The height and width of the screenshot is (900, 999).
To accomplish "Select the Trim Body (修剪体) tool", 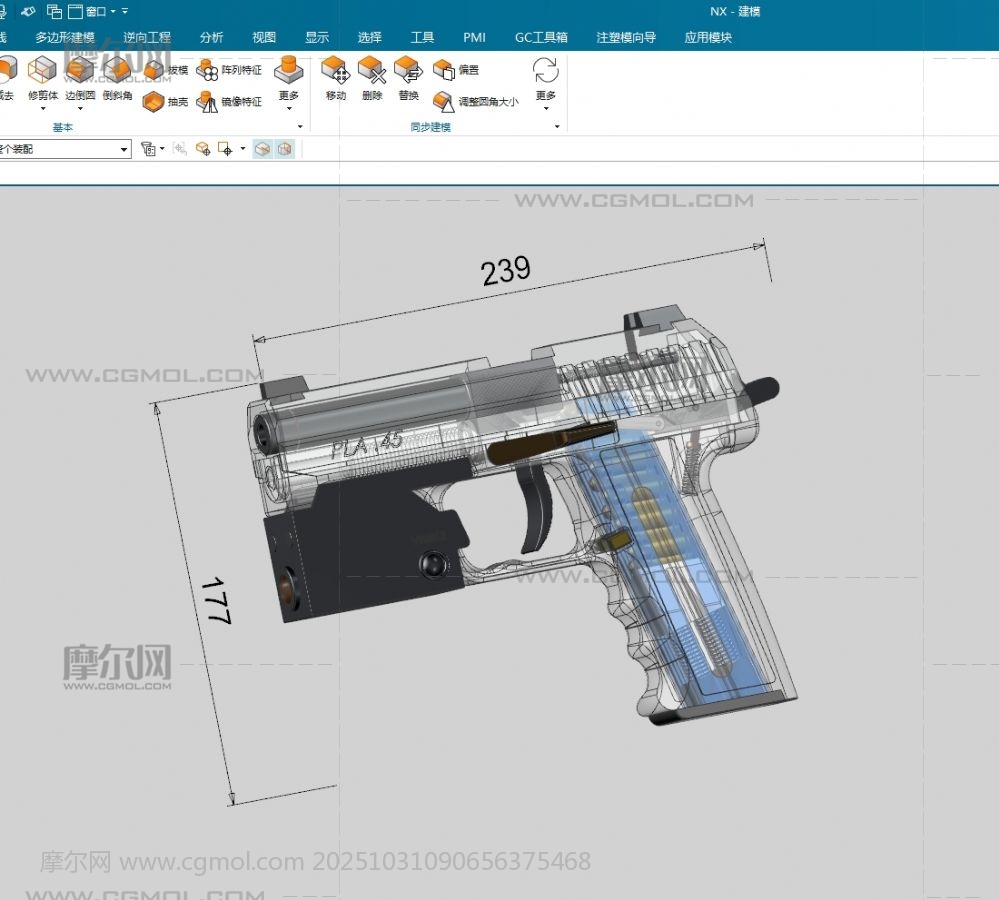I will tap(43, 78).
